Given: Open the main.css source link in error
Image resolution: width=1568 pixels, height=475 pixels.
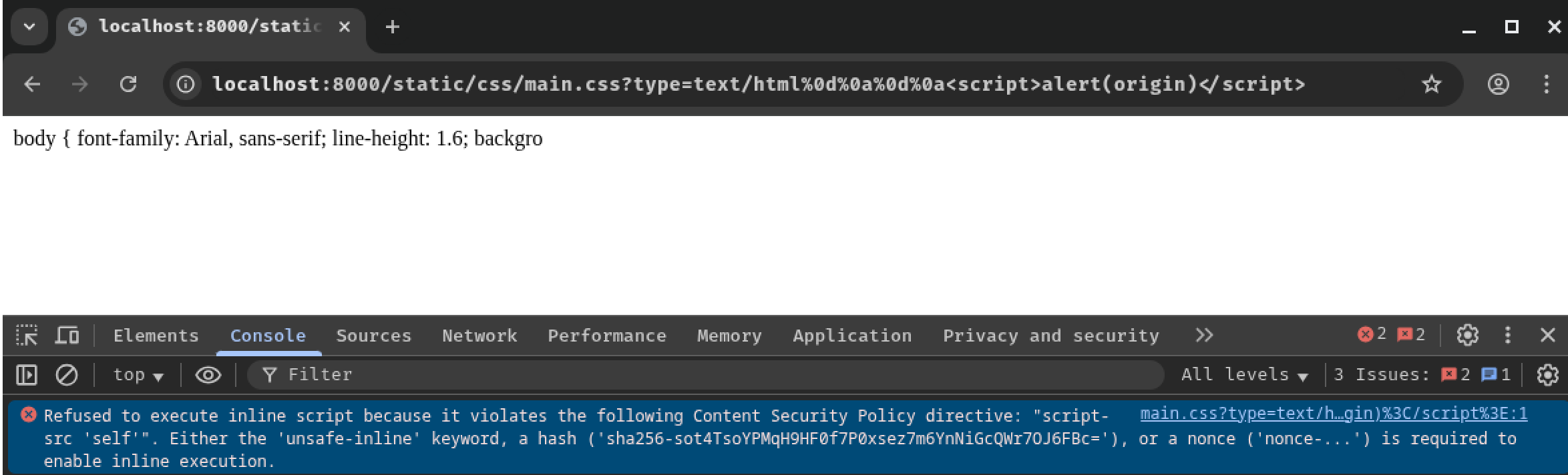Looking at the screenshot, I should coord(1333,414).
